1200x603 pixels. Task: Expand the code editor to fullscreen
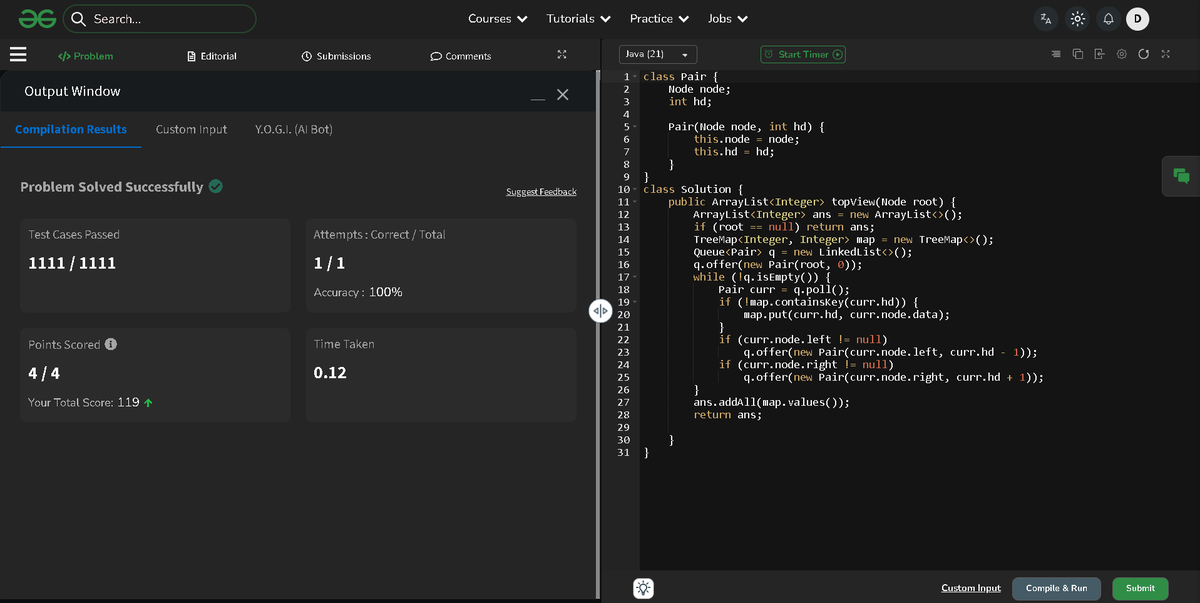pos(1165,54)
